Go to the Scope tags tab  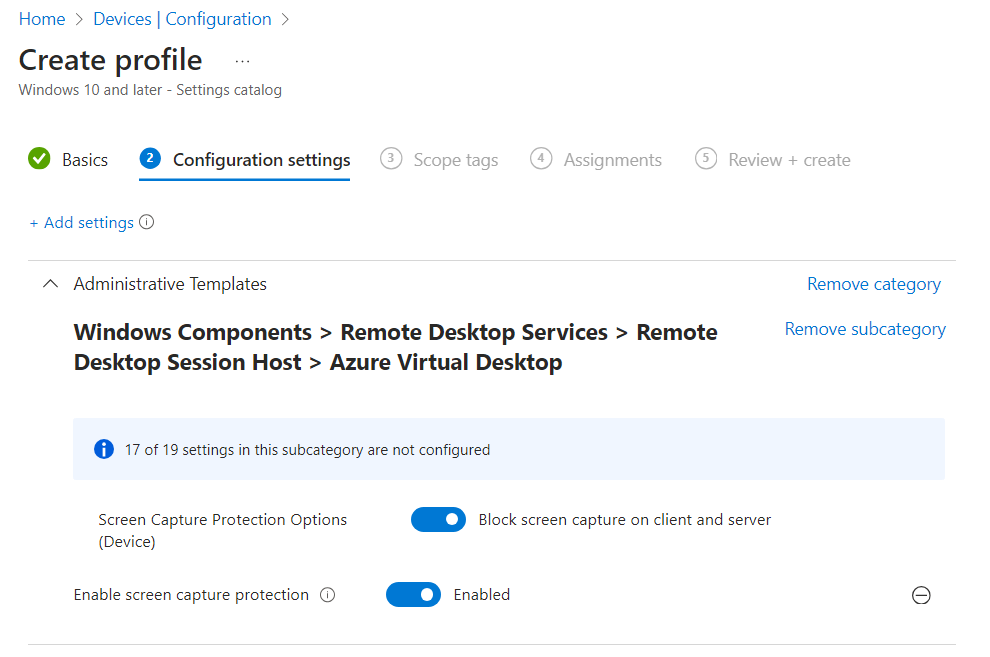[455, 160]
